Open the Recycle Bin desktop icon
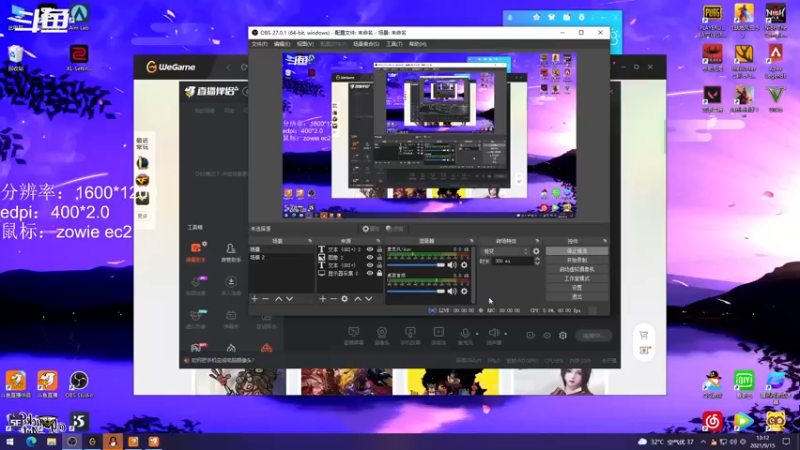The width and height of the screenshot is (800, 450). pyautogui.click(x=15, y=57)
